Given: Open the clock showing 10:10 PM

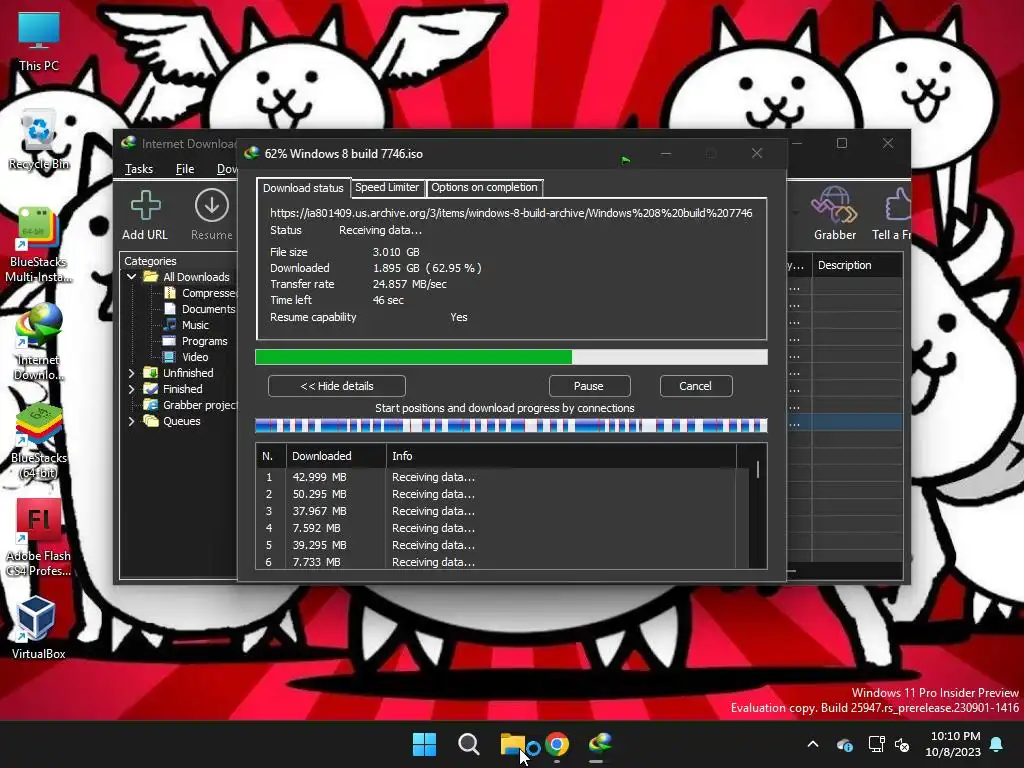Looking at the screenshot, I should point(953,744).
